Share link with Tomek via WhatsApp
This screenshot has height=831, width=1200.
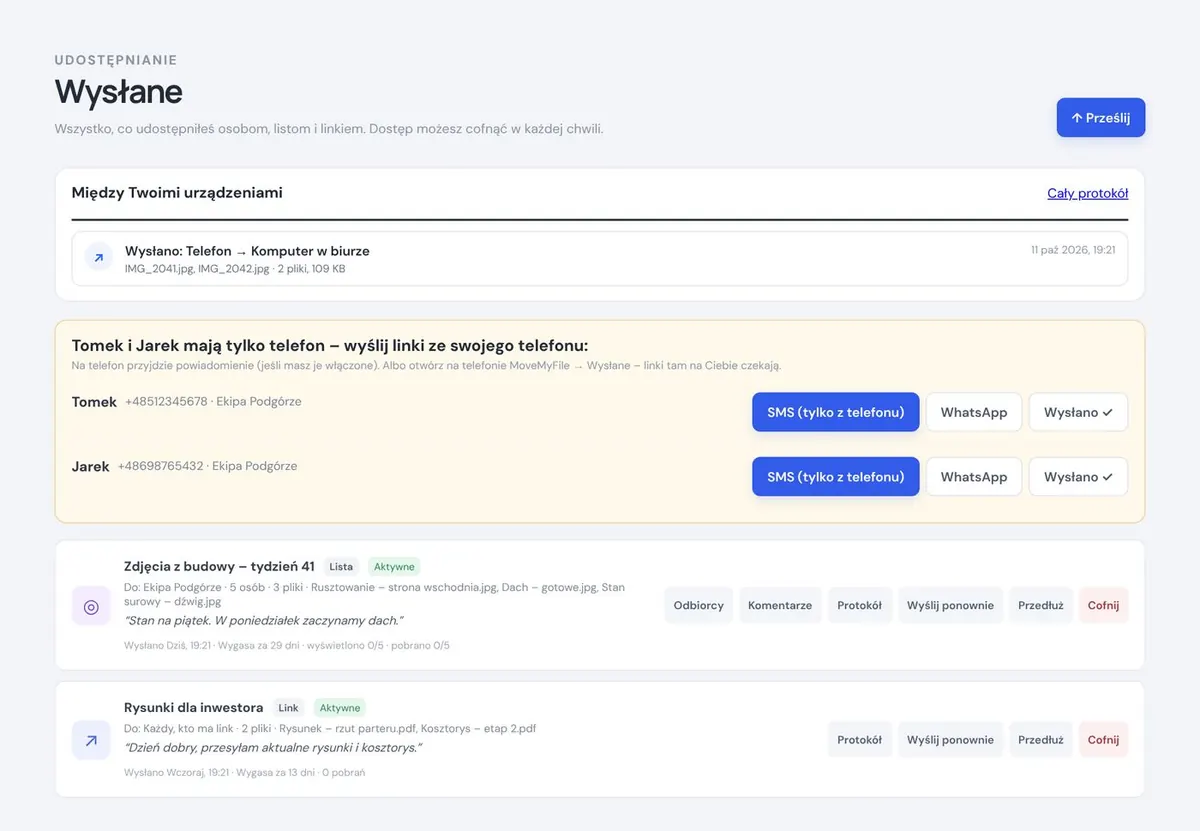click(974, 412)
